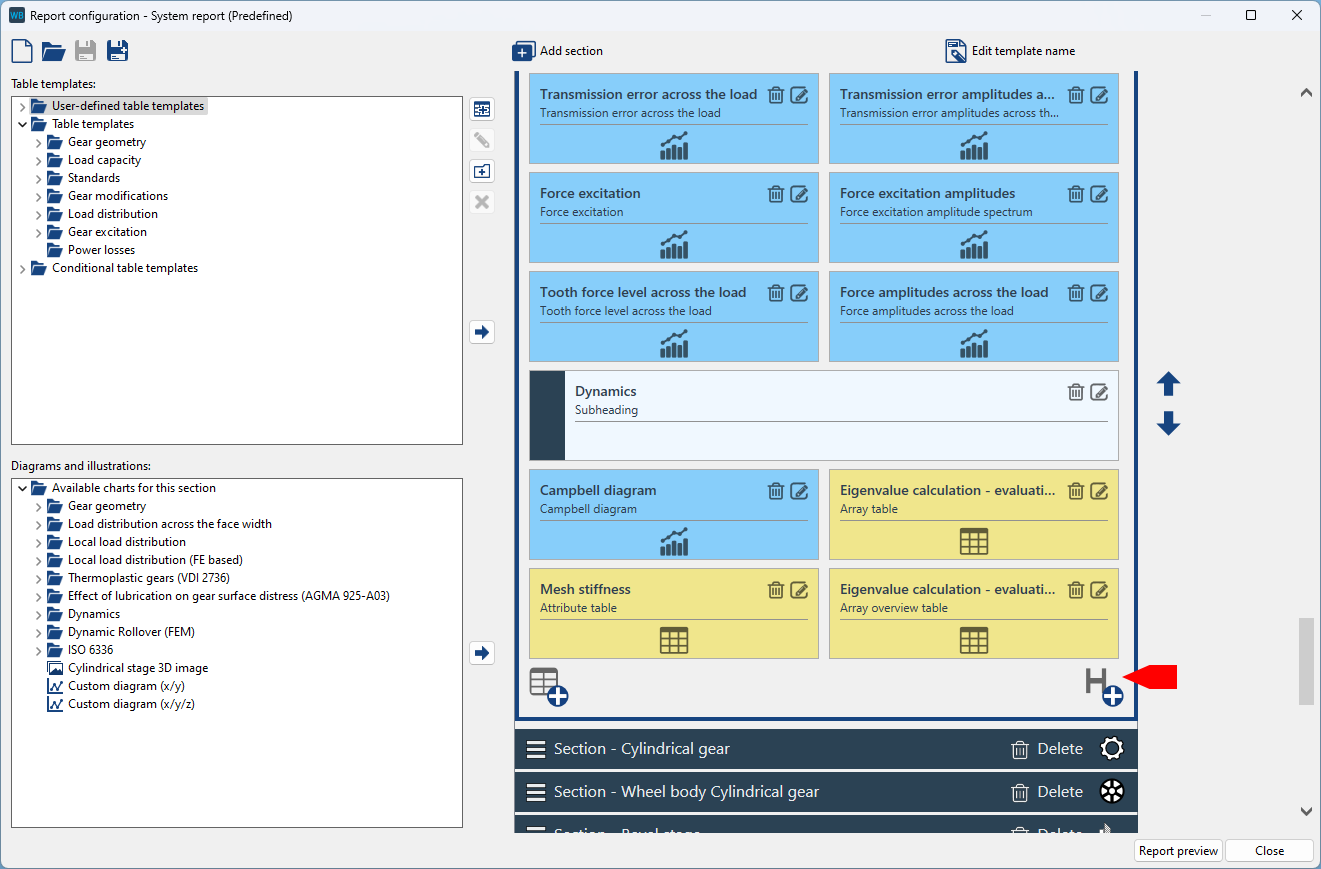
Task: Delete the Campbell diagram block
Action: (775, 491)
